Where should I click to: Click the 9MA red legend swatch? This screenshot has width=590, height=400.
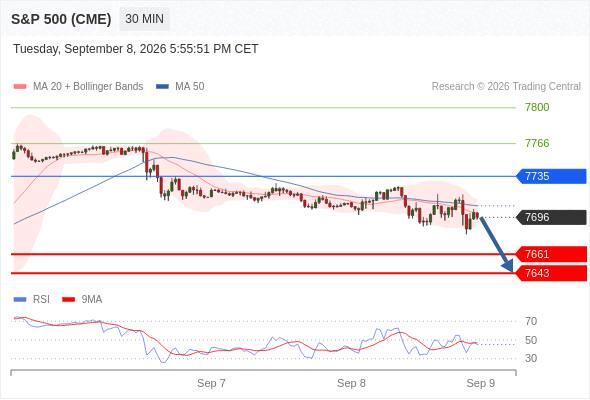coord(68,300)
